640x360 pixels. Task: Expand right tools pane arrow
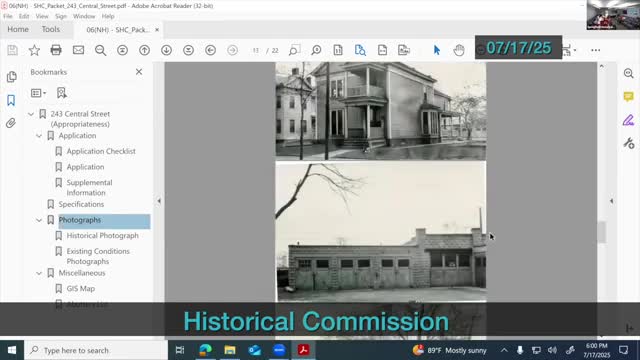(x=611, y=201)
